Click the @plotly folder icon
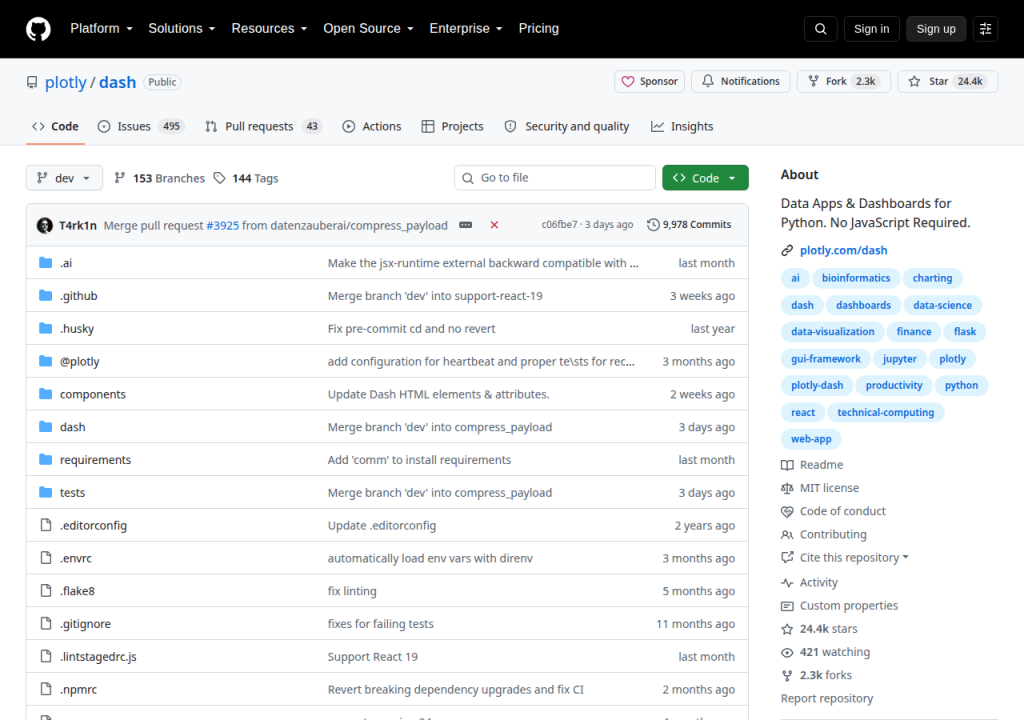The height and width of the screenshot is (720, 1024). point(45,361)
